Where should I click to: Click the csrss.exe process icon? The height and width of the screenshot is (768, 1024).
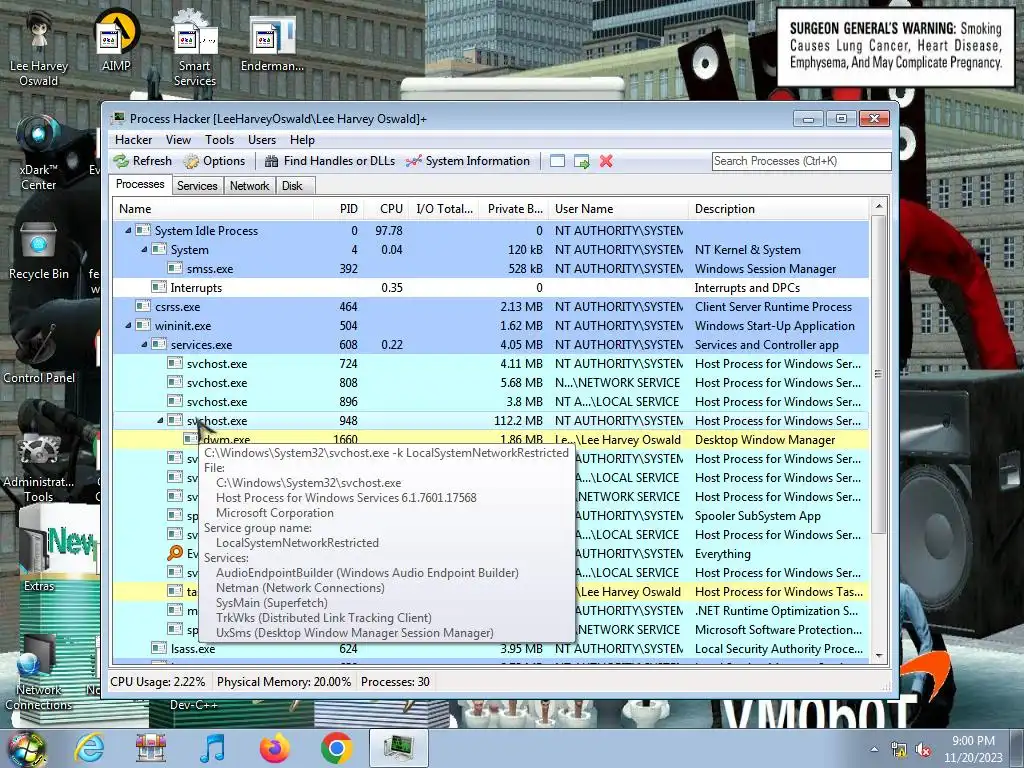(x=142, y=306)
